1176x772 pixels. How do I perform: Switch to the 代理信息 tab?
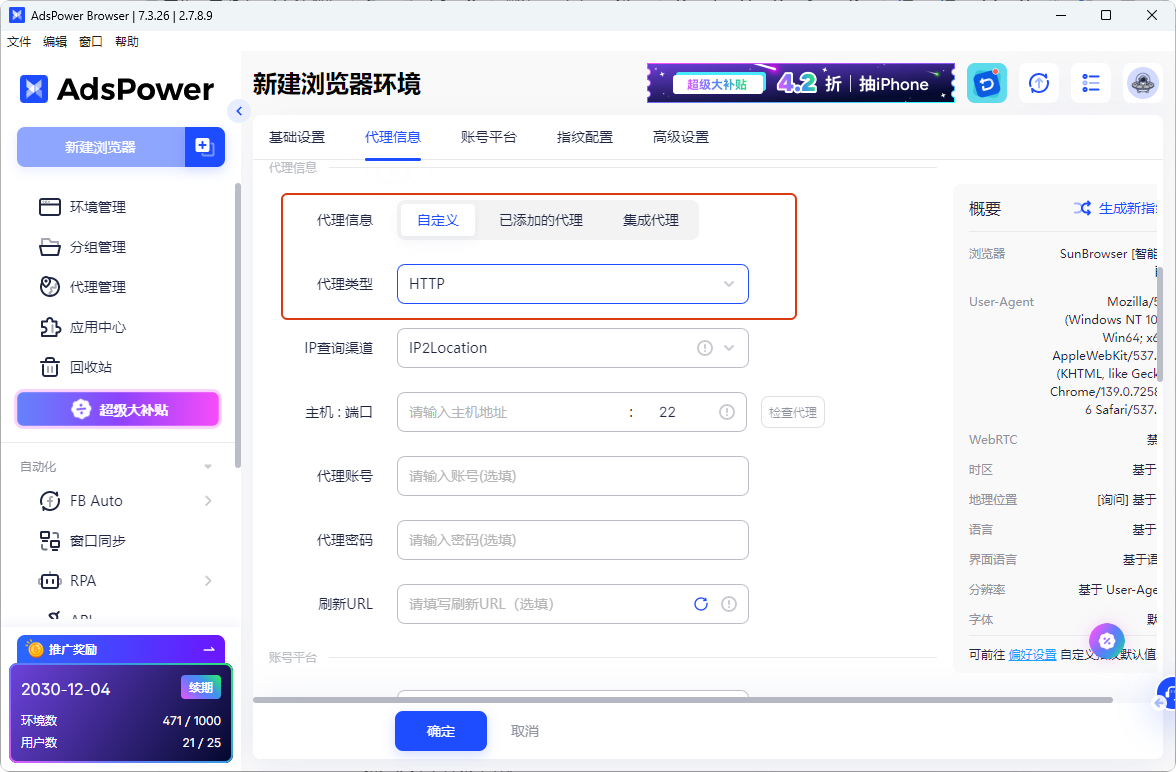[393, 137]
